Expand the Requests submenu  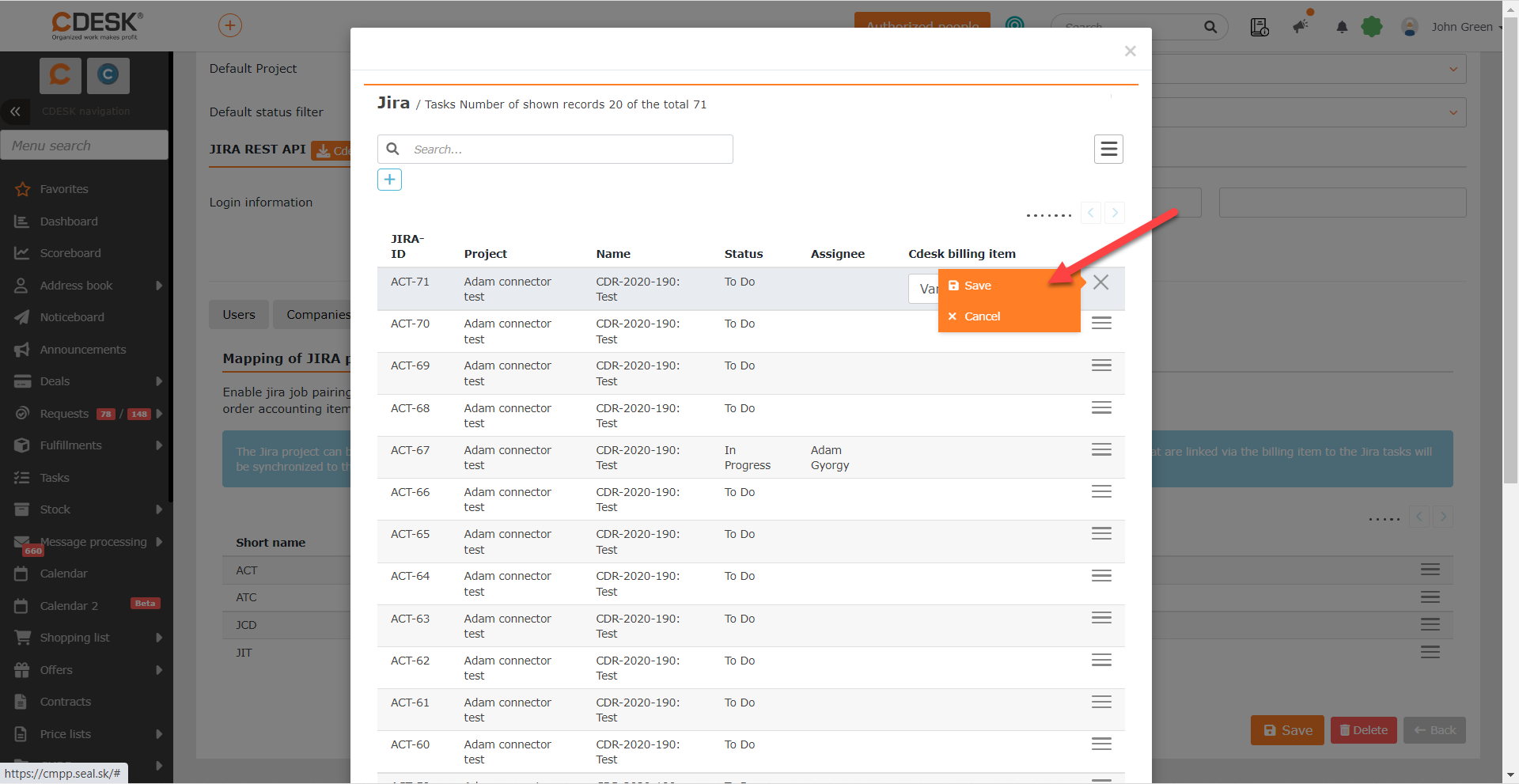pos(159,414)
